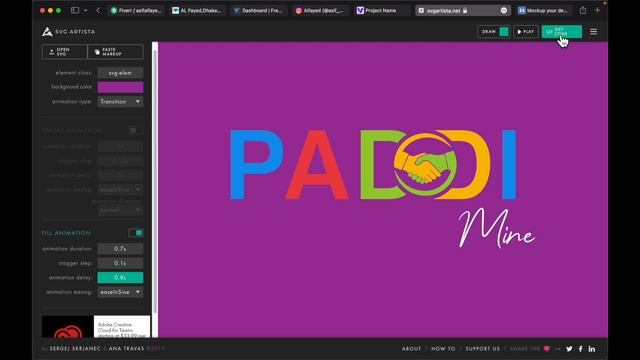The width and height of the screenshot is (640, 360).
Task: Open fill animation easing dropdown
Action: pyautogui.click(x=120, y=292)
